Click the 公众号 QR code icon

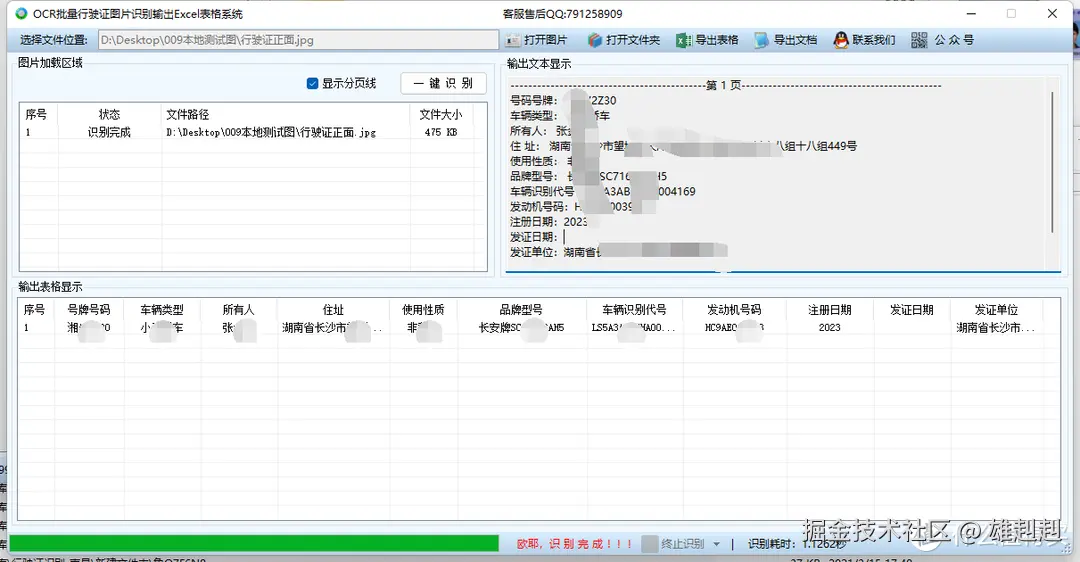(x=919, y=41)
